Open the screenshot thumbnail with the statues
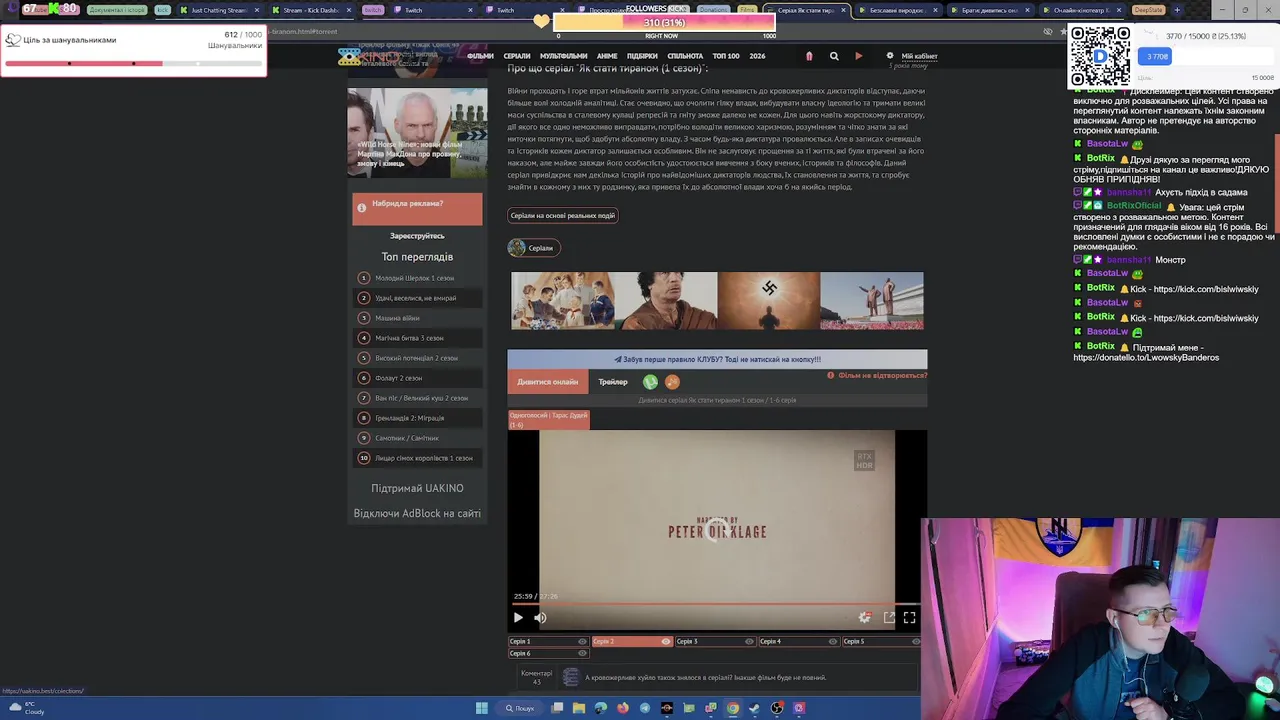 872,301
